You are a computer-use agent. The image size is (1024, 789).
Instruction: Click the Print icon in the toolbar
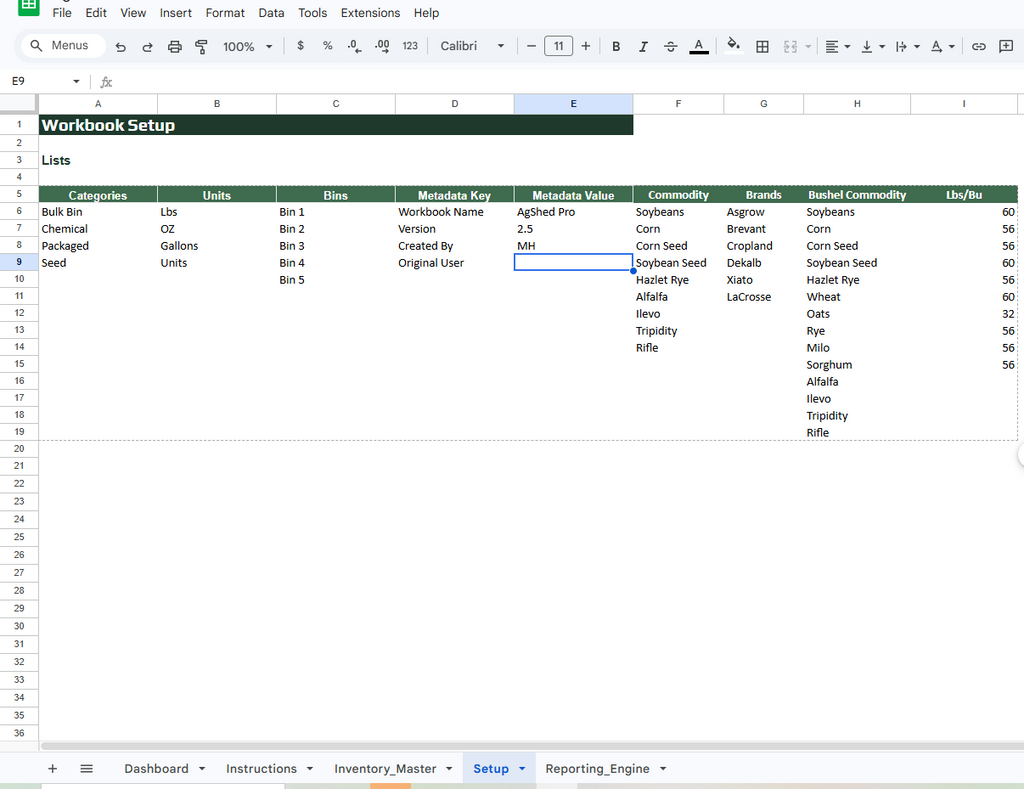pyautogui.click(x=174, y=46)
